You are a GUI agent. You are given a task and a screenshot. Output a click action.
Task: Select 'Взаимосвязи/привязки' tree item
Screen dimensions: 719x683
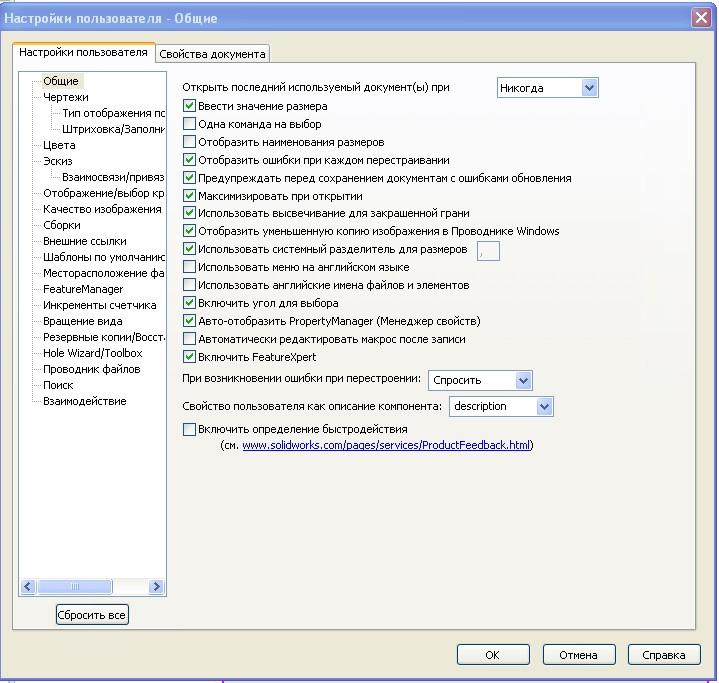[x=113, y=177]
